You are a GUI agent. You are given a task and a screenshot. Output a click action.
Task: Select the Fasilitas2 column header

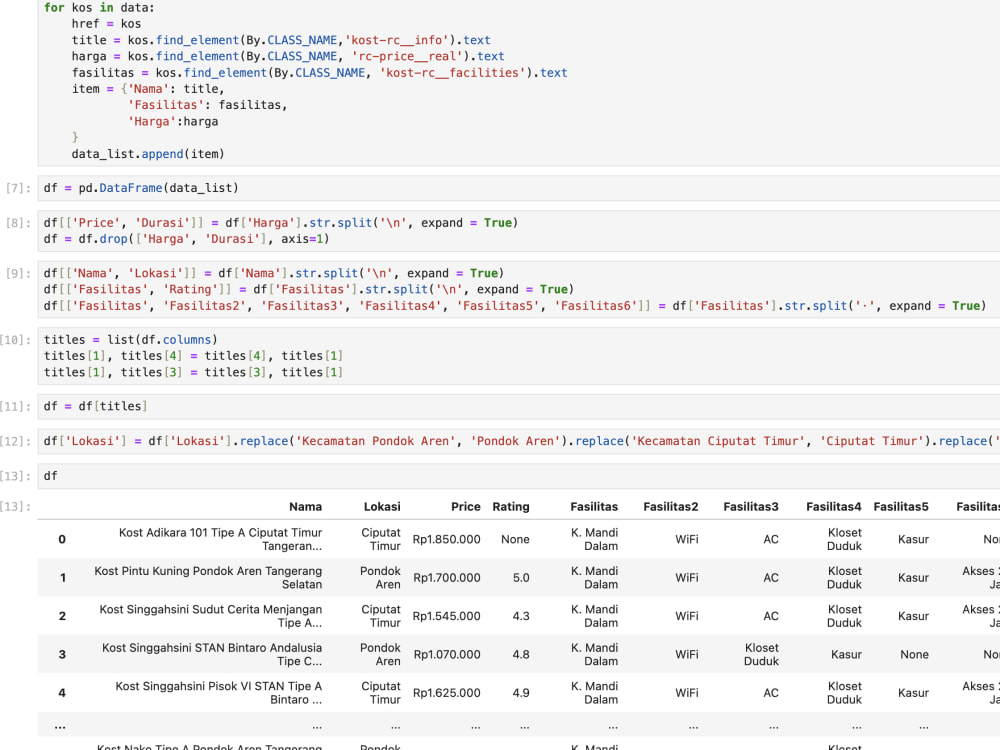pyautogui.click(x=670, y=506)
